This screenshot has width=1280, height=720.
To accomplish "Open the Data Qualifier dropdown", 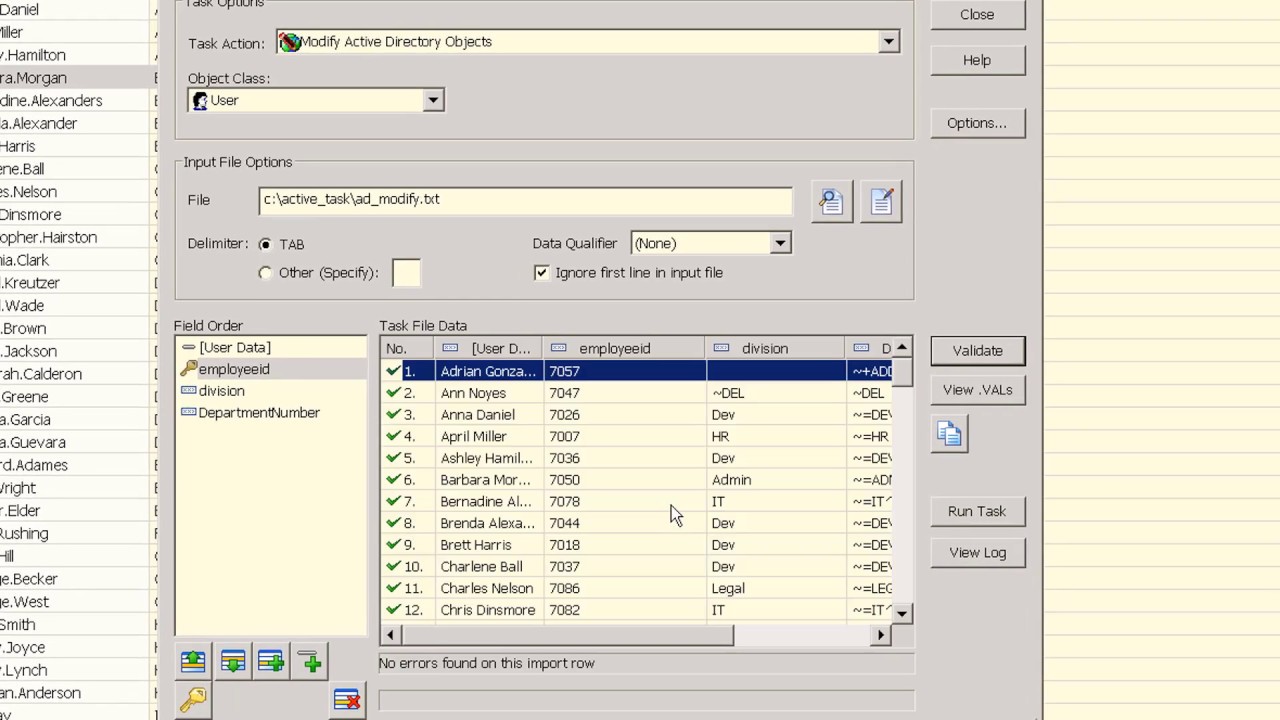I will [780, 243].
